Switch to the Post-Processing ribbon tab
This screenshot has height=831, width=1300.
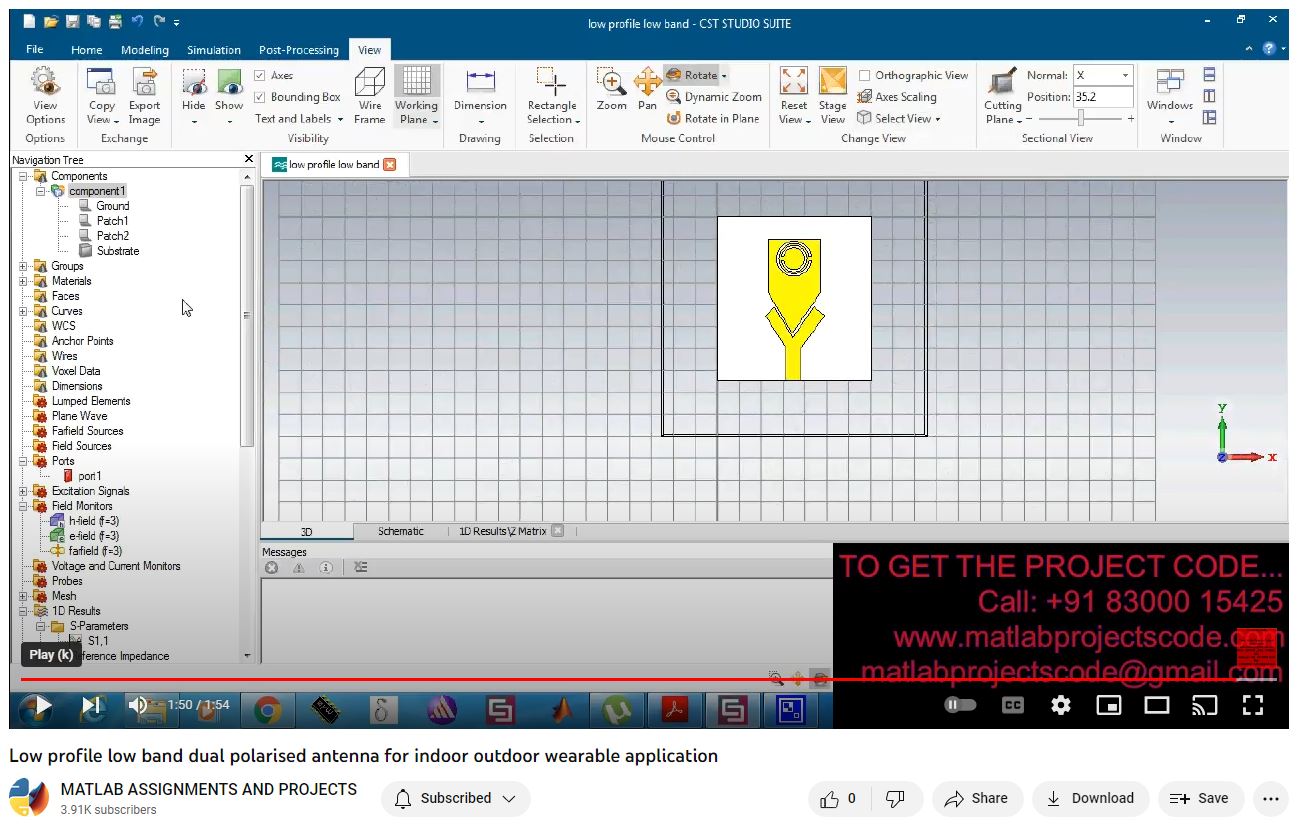[298, 50]
